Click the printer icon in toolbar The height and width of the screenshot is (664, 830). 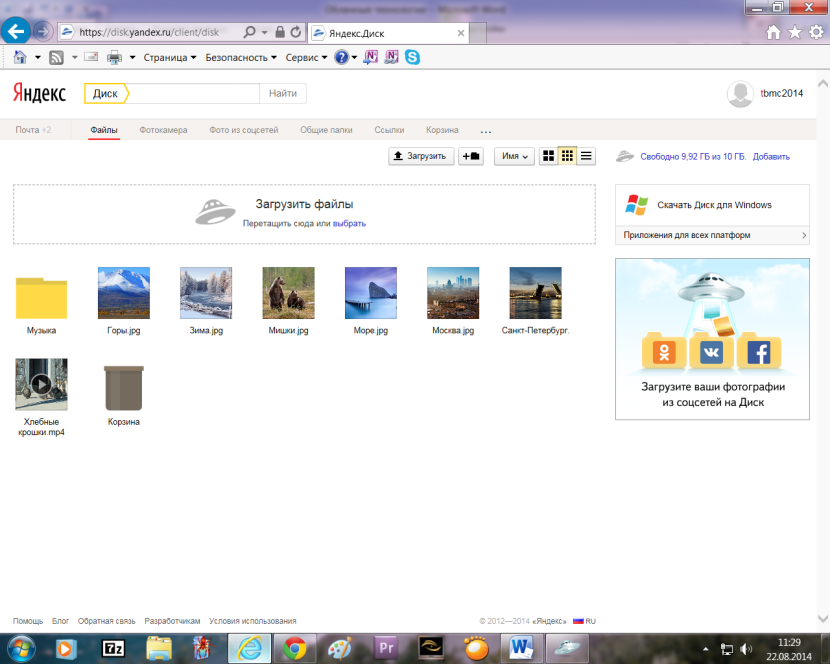[114, 57]
